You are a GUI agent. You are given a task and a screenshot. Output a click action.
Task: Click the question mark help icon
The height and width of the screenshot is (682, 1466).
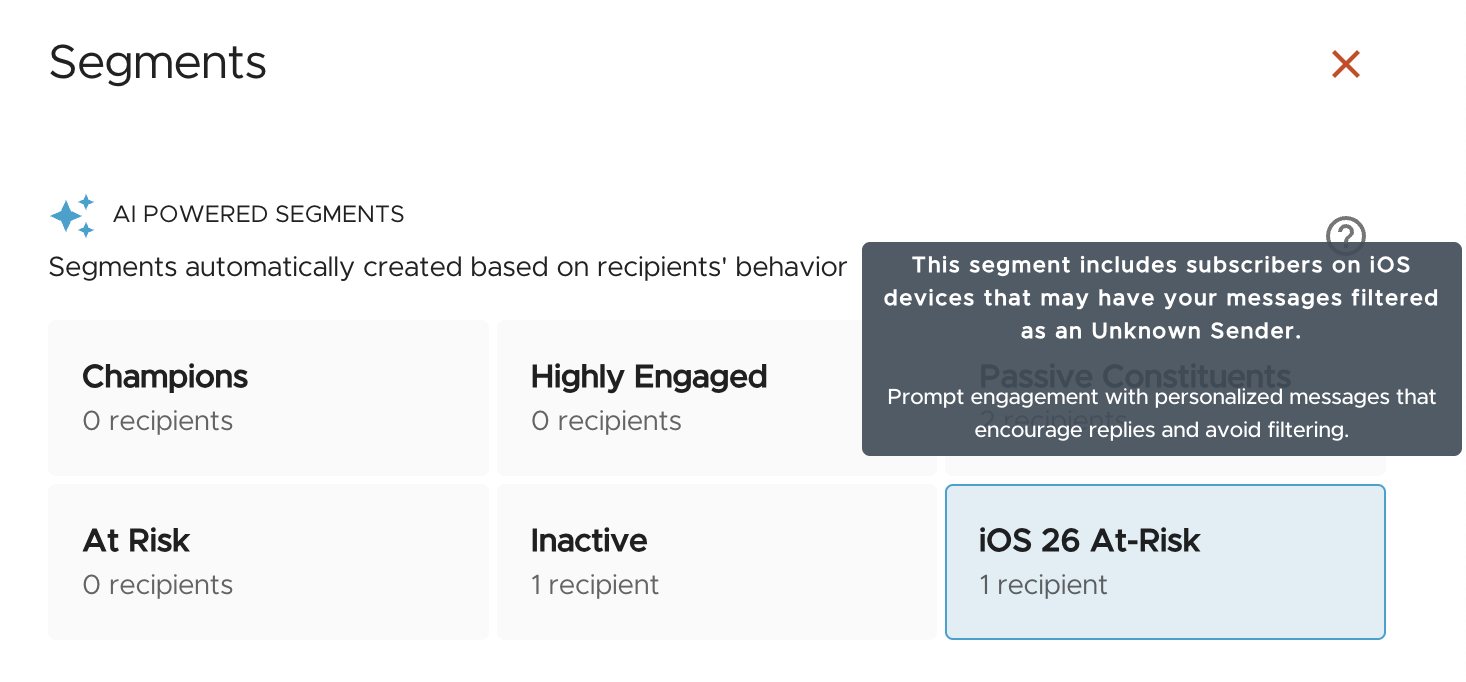(x=1346, y=236)
